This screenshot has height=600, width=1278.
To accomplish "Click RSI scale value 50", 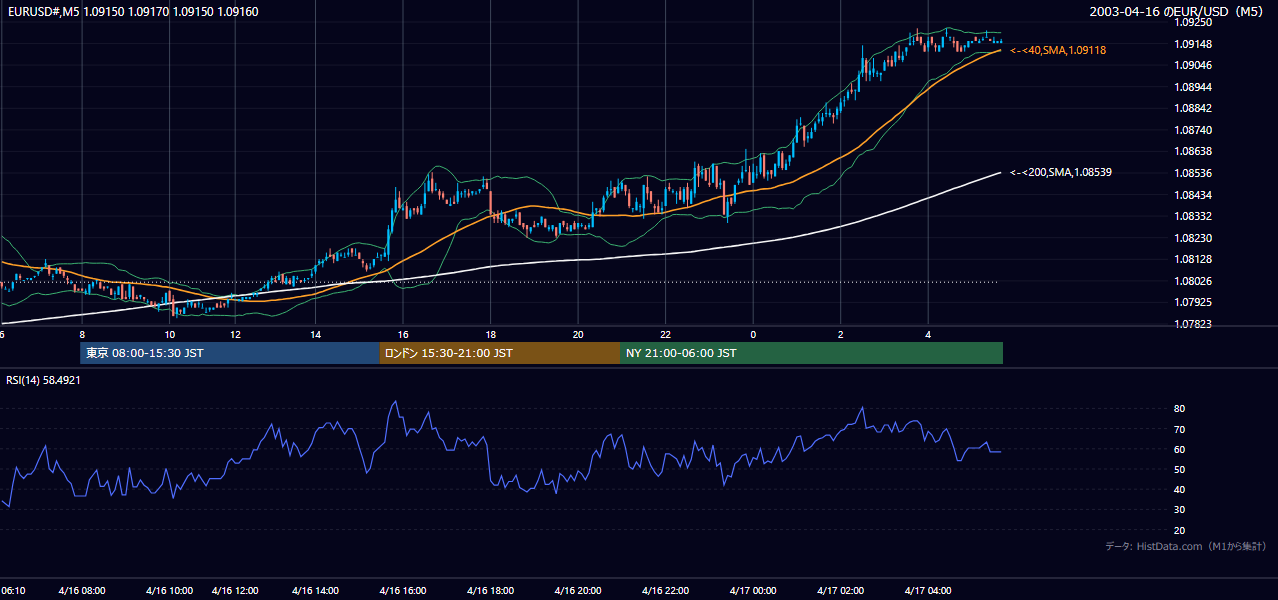I will (x=1180, y=470).
